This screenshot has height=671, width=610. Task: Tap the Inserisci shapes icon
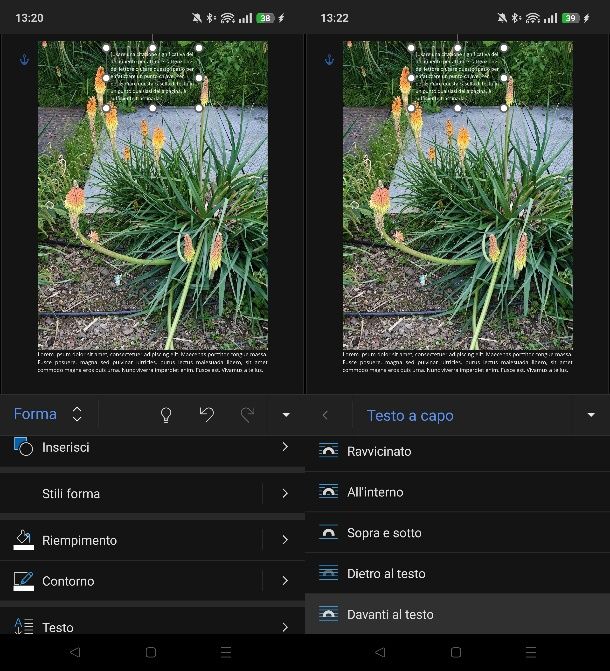[24, 447]
